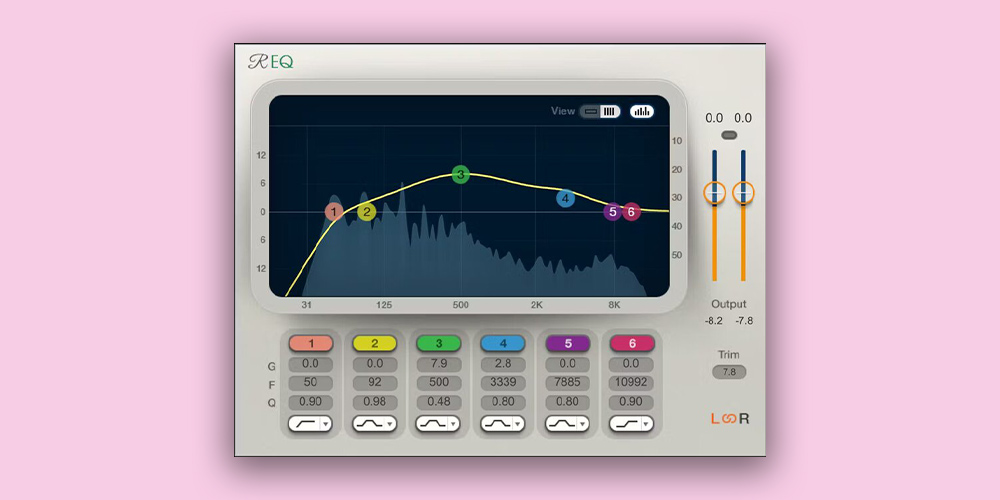Switch view to single-line mode

pos(591,112)
